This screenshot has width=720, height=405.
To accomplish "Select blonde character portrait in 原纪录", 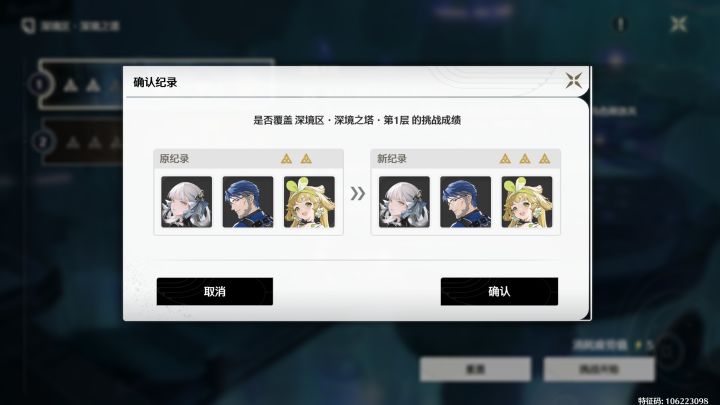I will pos(309,202).
